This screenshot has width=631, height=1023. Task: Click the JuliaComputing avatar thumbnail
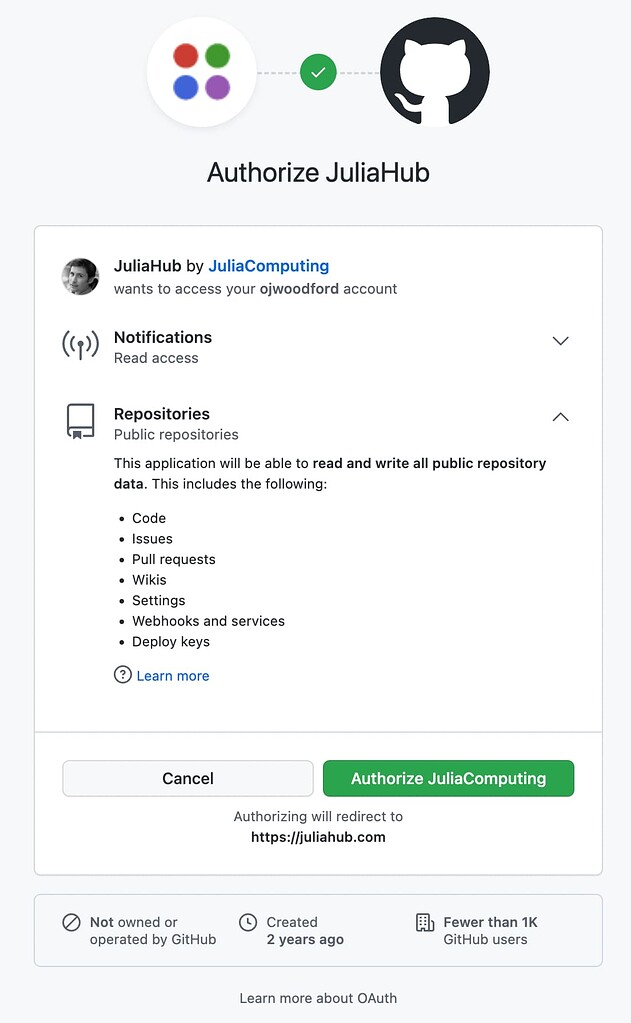80,277
